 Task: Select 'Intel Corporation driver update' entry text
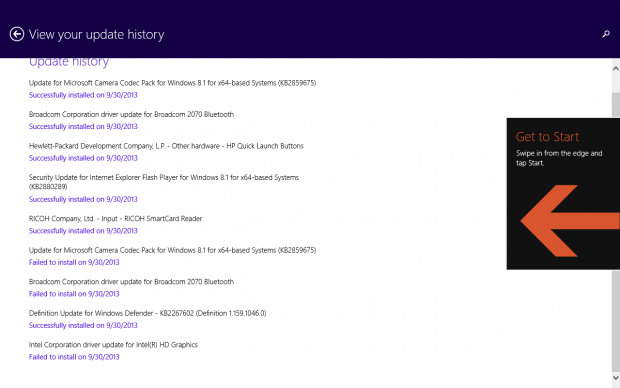pos(113,345)
